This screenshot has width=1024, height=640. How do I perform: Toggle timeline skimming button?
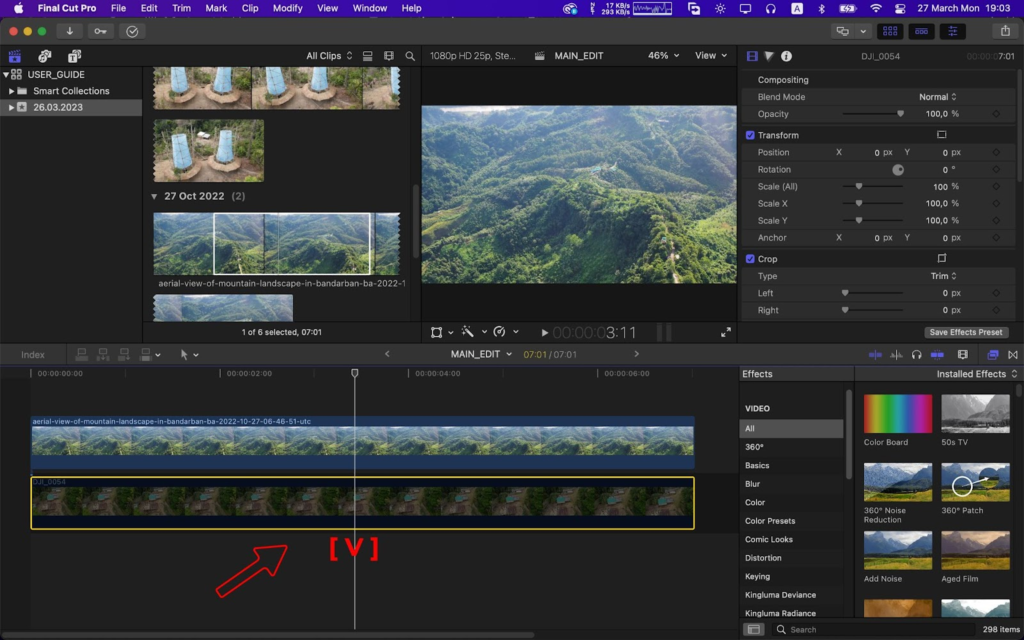pyautogui.click(x=875, y=355)
